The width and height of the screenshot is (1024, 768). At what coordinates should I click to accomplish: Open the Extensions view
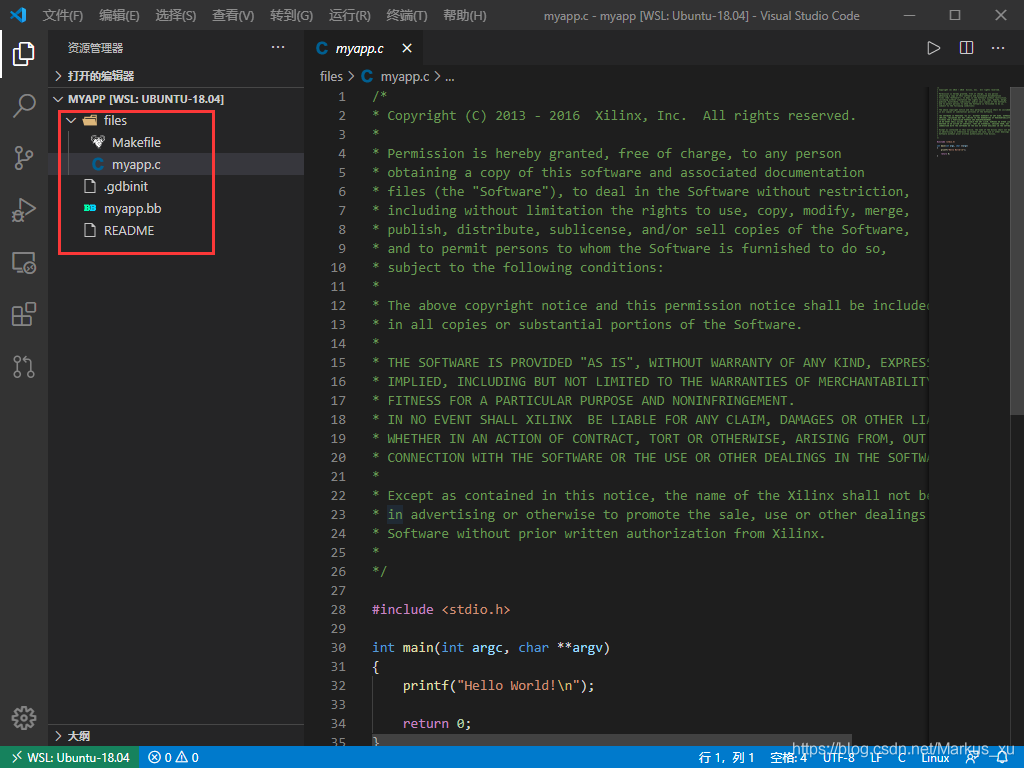pos(24,315)
